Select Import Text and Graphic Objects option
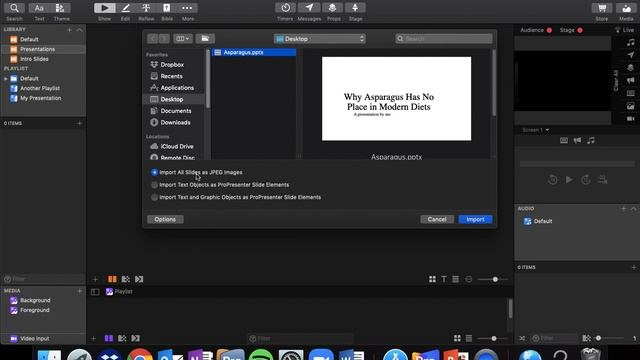This screenshot has width=640, height=360. [x=154, y=197]
